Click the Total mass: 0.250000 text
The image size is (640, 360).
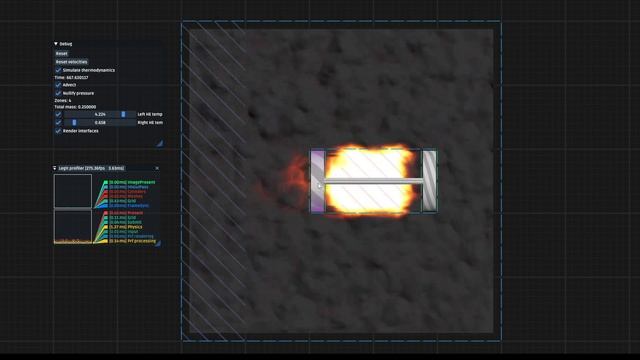[x=75, y=107]
